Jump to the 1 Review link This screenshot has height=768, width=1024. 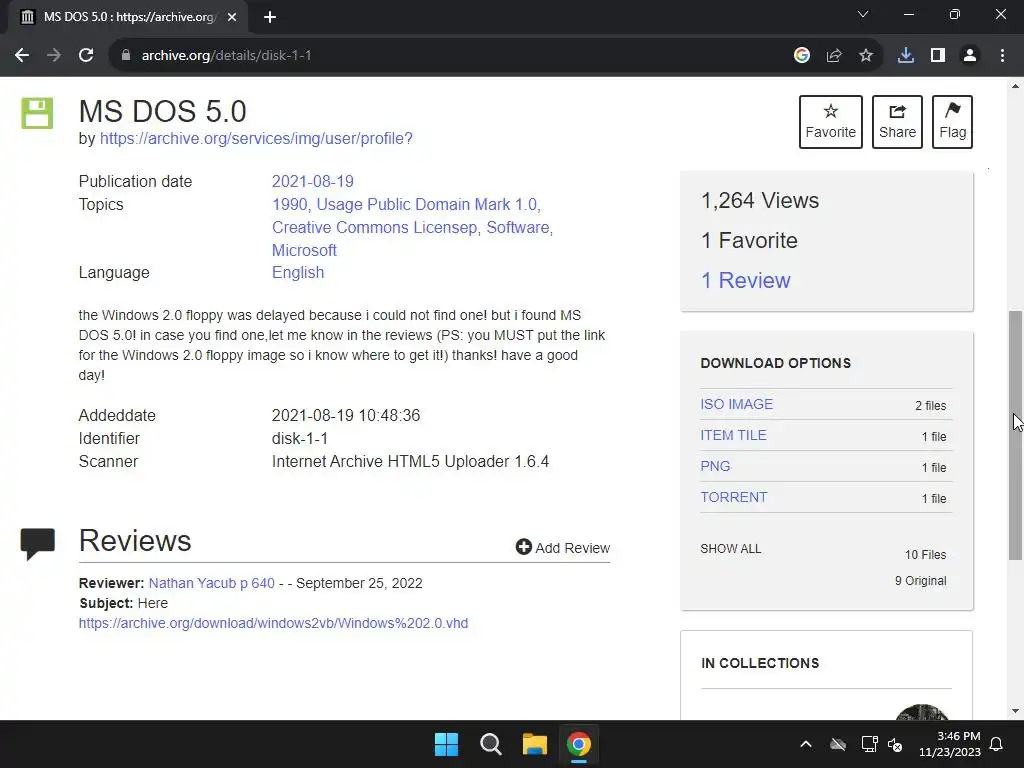click(x=746, y=281)
